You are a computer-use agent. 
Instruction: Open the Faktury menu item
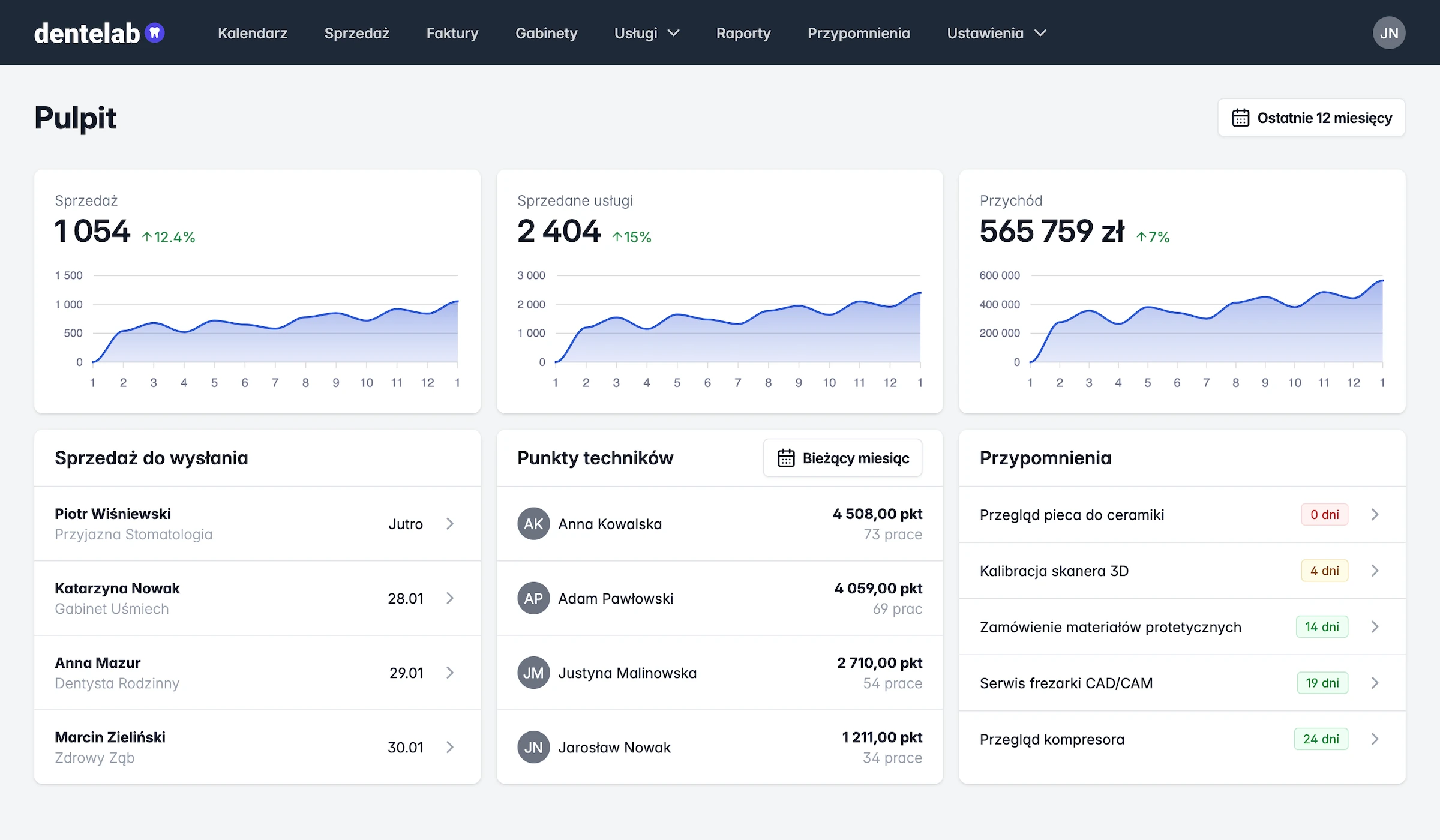(x=452, y=33)
